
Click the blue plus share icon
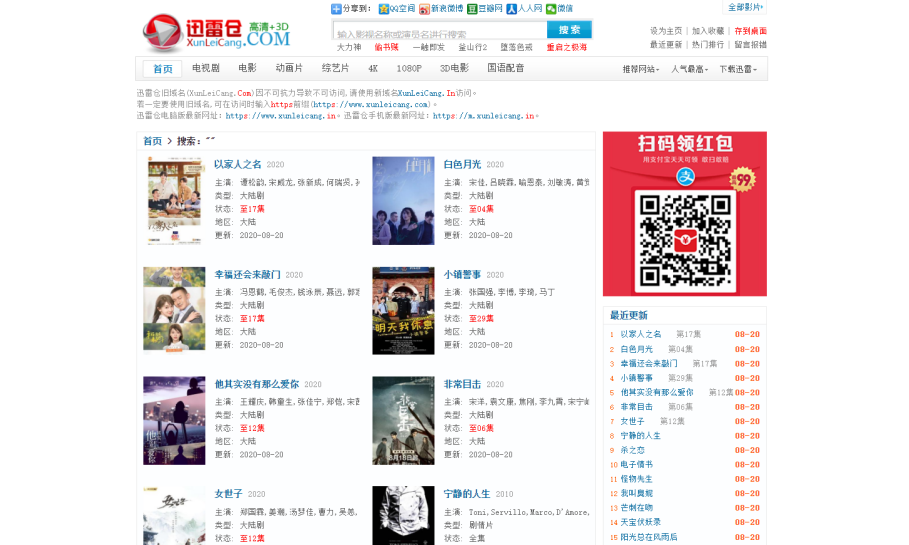point(336,9)
